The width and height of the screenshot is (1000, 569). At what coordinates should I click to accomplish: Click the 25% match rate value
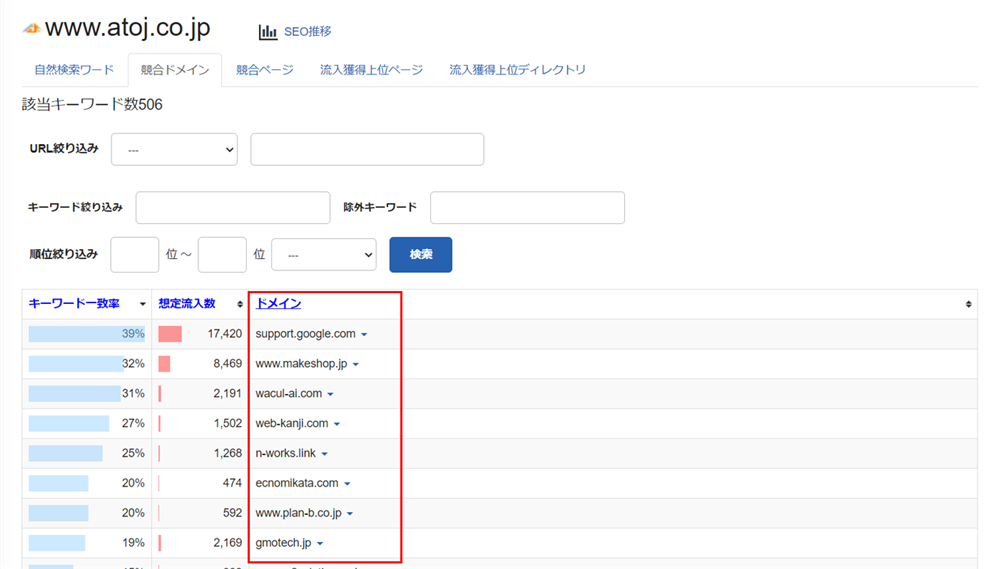[x=133, y=454]
